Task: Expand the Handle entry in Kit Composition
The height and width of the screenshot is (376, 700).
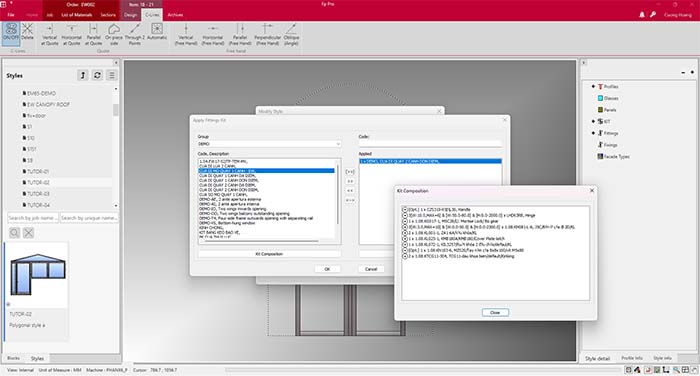Action: tap(405, 209)
